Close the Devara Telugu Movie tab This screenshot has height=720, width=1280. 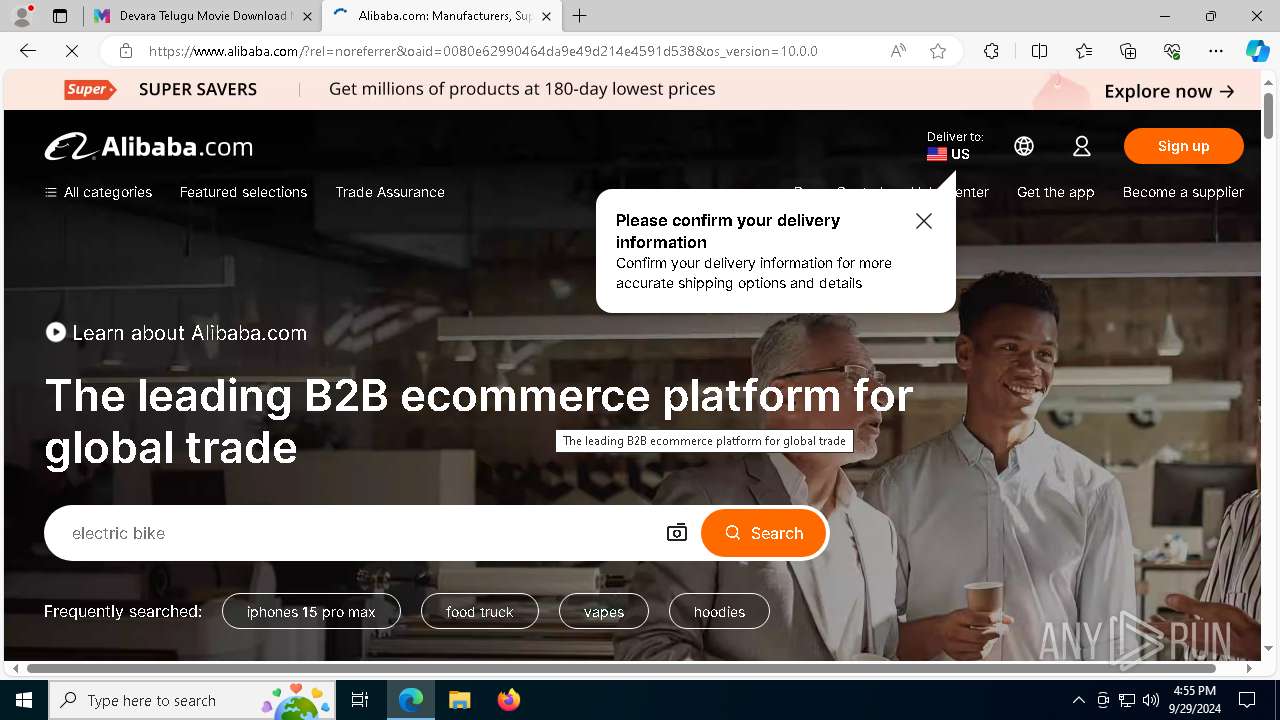[307, 16]
